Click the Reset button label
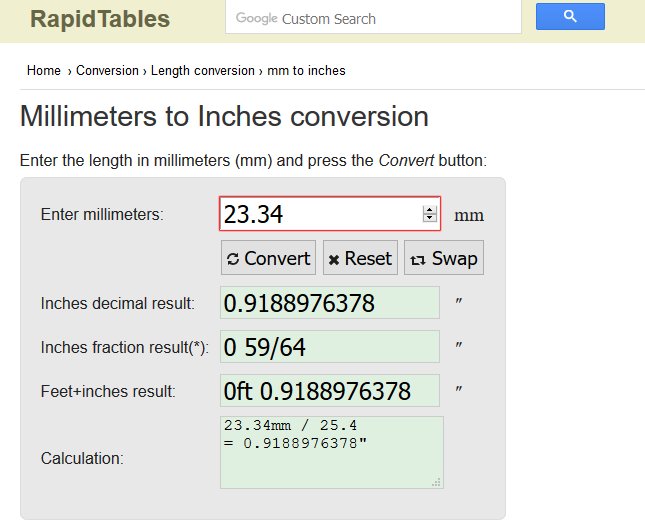This screenshot has height=526, width=645. (x=368, y=258)
